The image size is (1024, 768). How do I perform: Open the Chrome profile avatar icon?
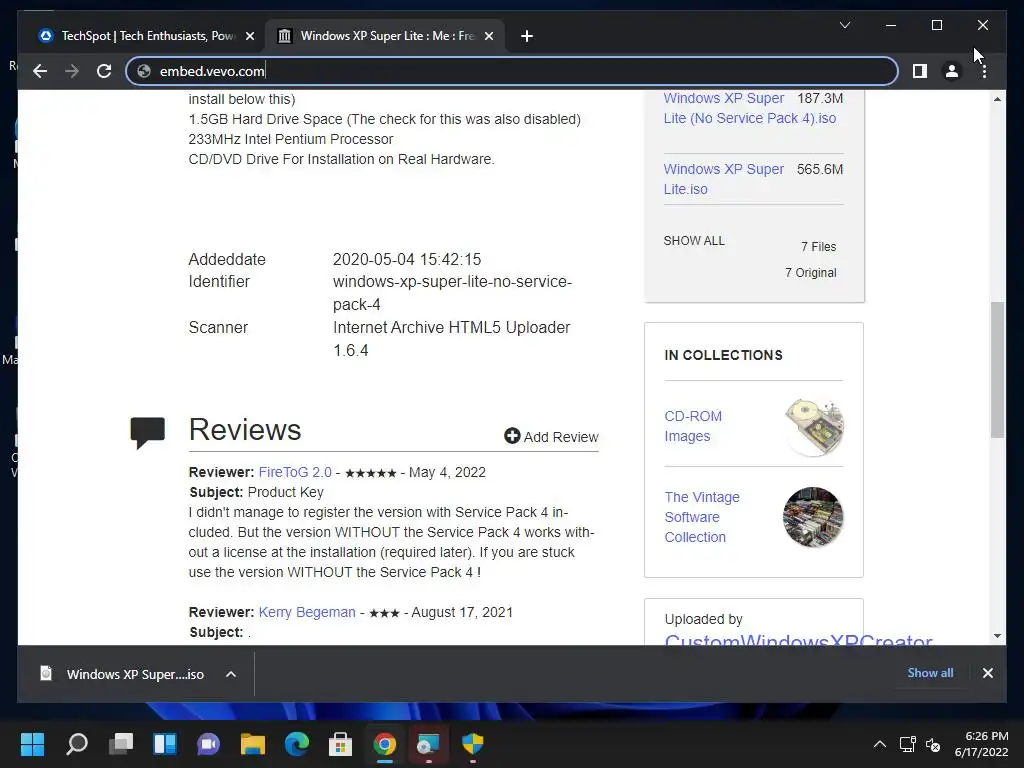[x=952, y=71]
